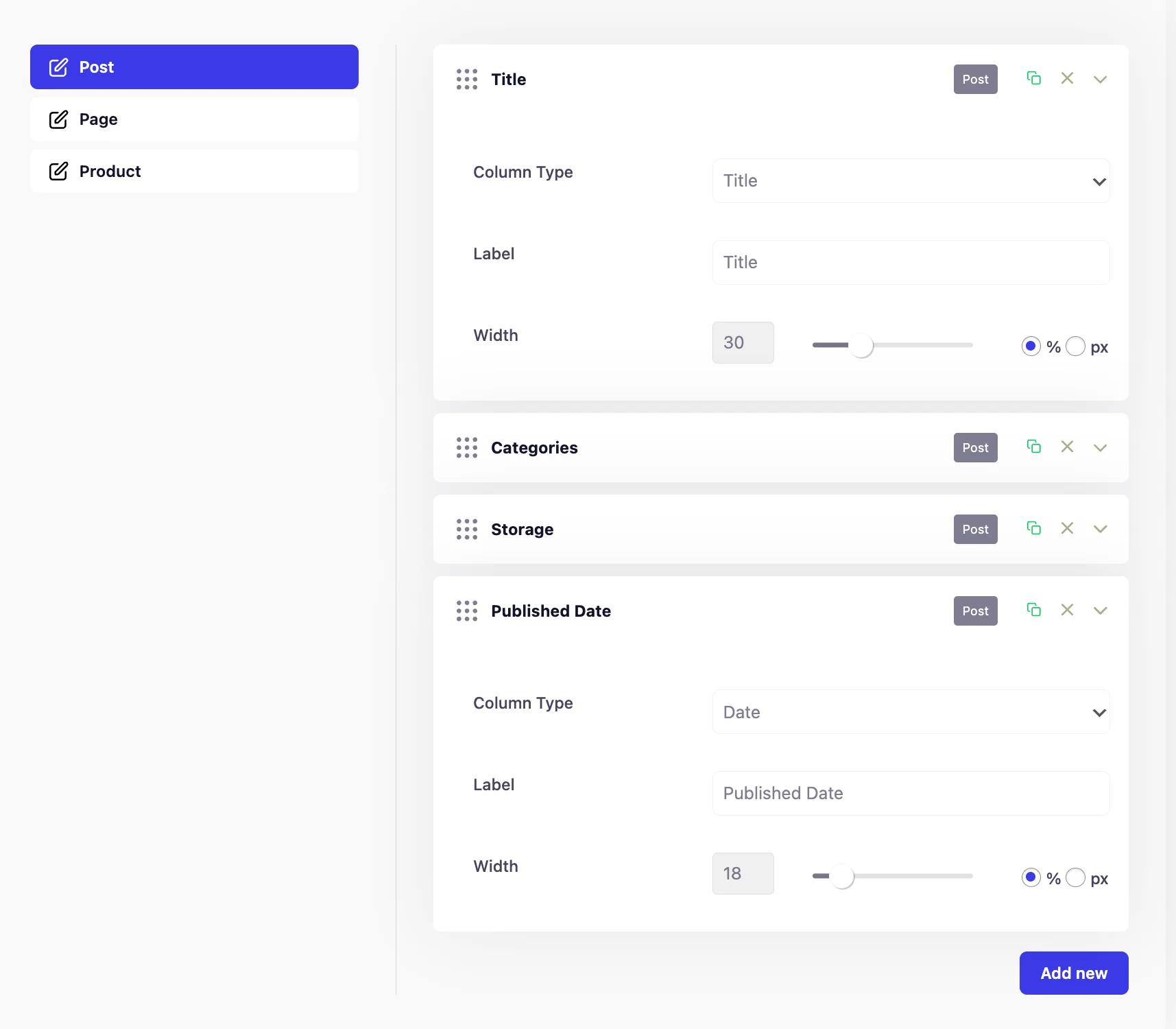1176x1029 pixels.
Task: Grab the drag handle of Storage column
Action: (467, 530)
